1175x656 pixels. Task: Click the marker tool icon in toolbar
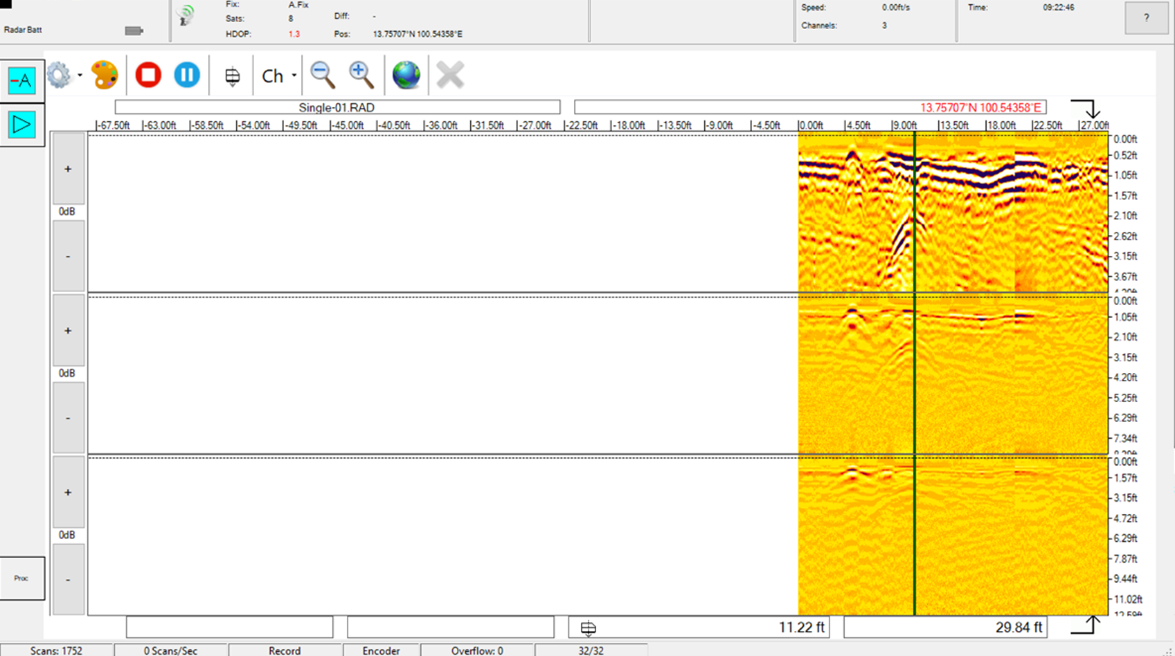[x=232, y=76]
